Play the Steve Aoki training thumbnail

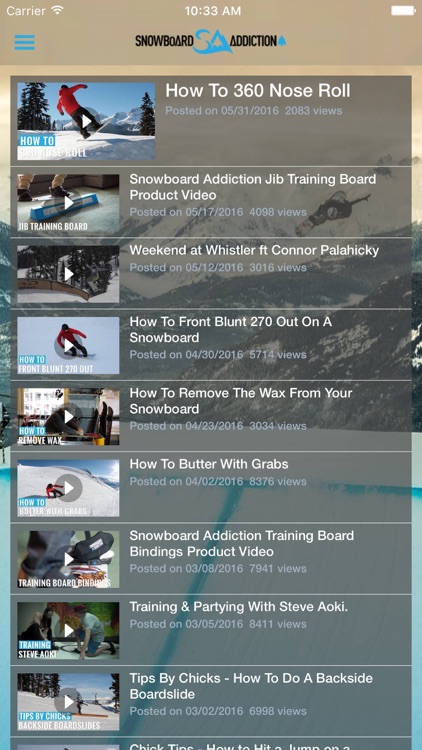(x=68, y=630)
